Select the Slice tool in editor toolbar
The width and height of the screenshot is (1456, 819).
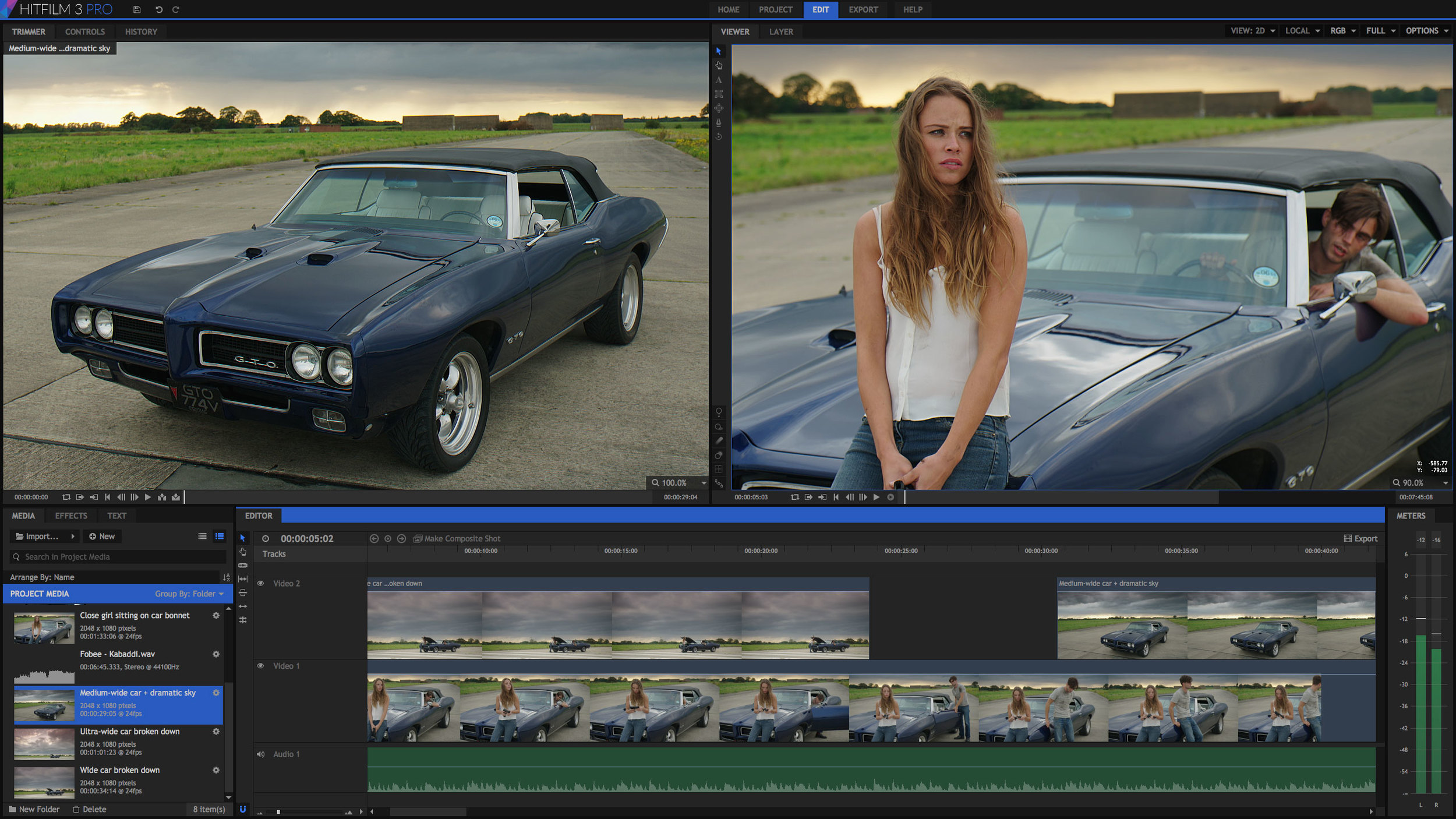click(243, 565)
